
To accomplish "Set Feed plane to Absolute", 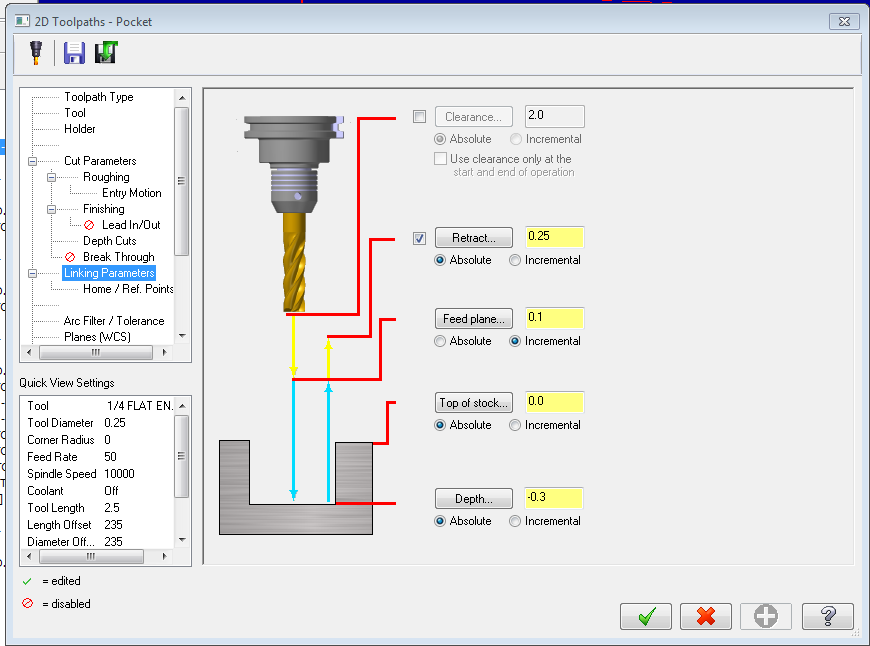I will [x=440, y=341].
